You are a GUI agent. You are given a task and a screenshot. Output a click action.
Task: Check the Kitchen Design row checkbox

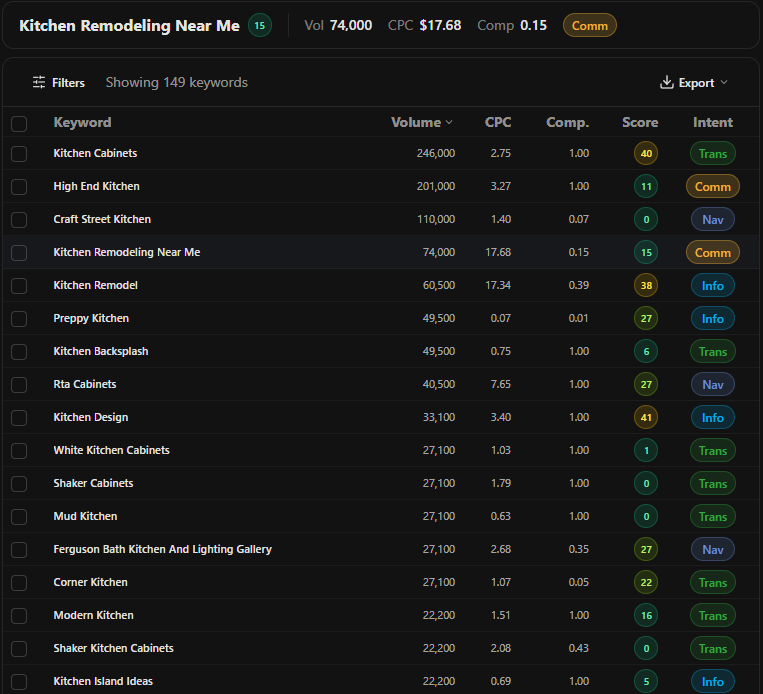(x=19, y=418)
